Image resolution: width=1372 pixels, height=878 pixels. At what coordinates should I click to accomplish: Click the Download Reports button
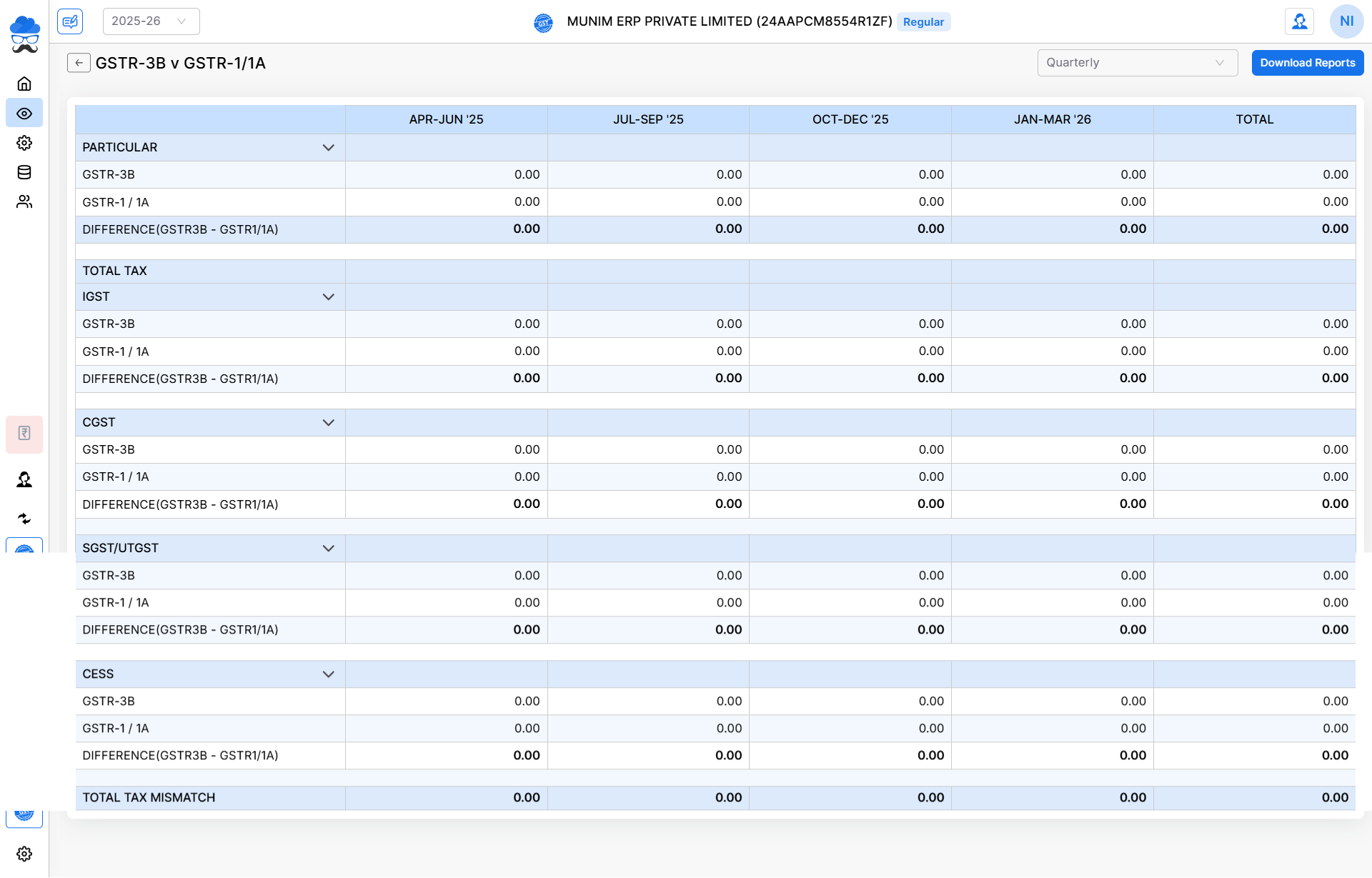point(1307,63)
